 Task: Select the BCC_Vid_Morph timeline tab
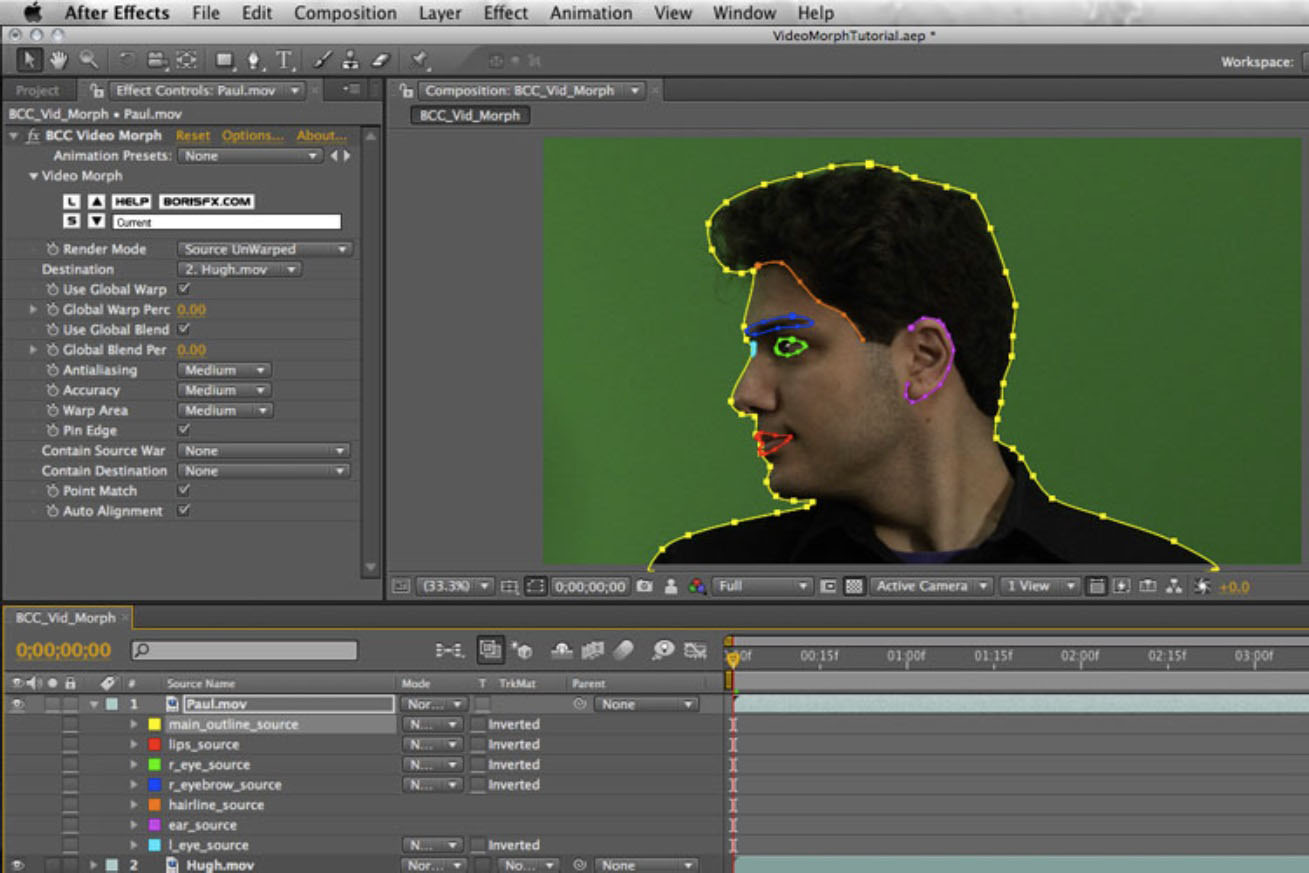tap(66, 618)
